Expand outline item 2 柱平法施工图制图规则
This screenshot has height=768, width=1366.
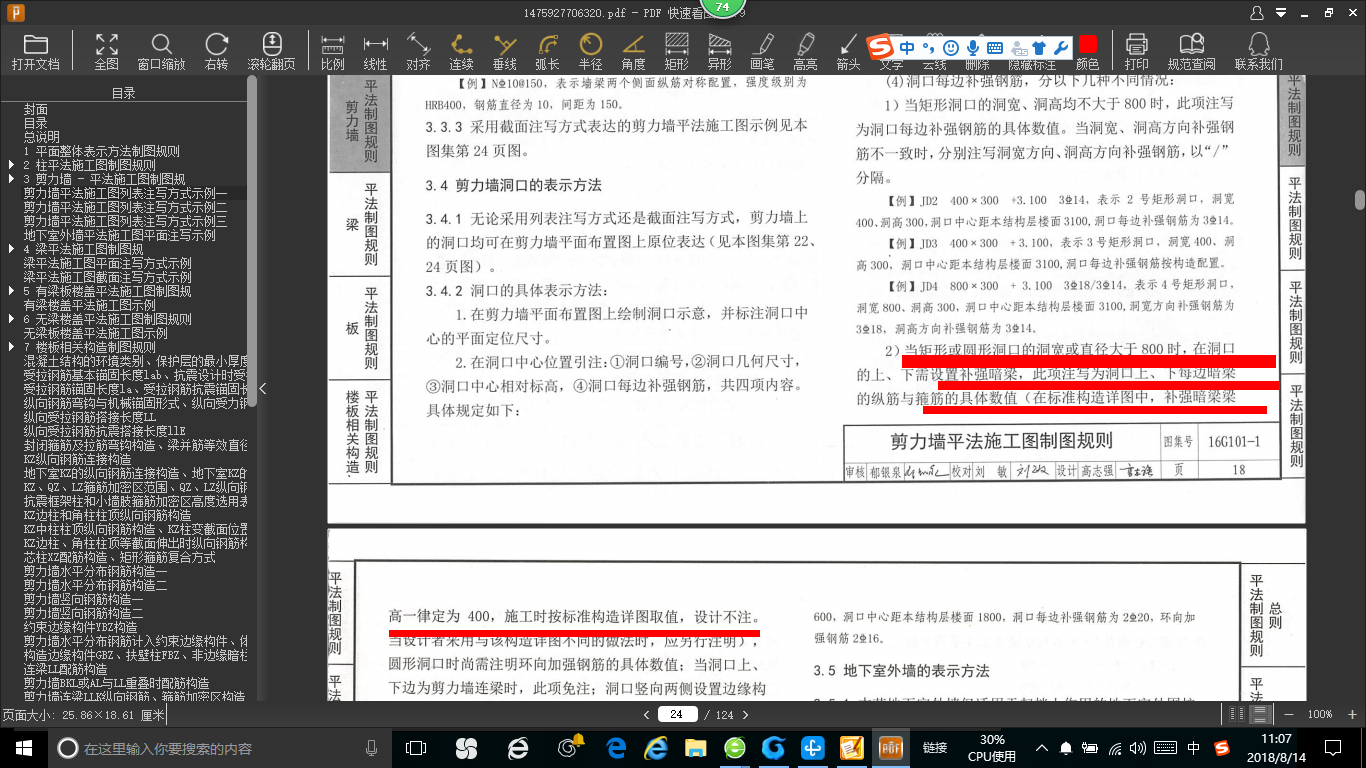tap(11, 165)
